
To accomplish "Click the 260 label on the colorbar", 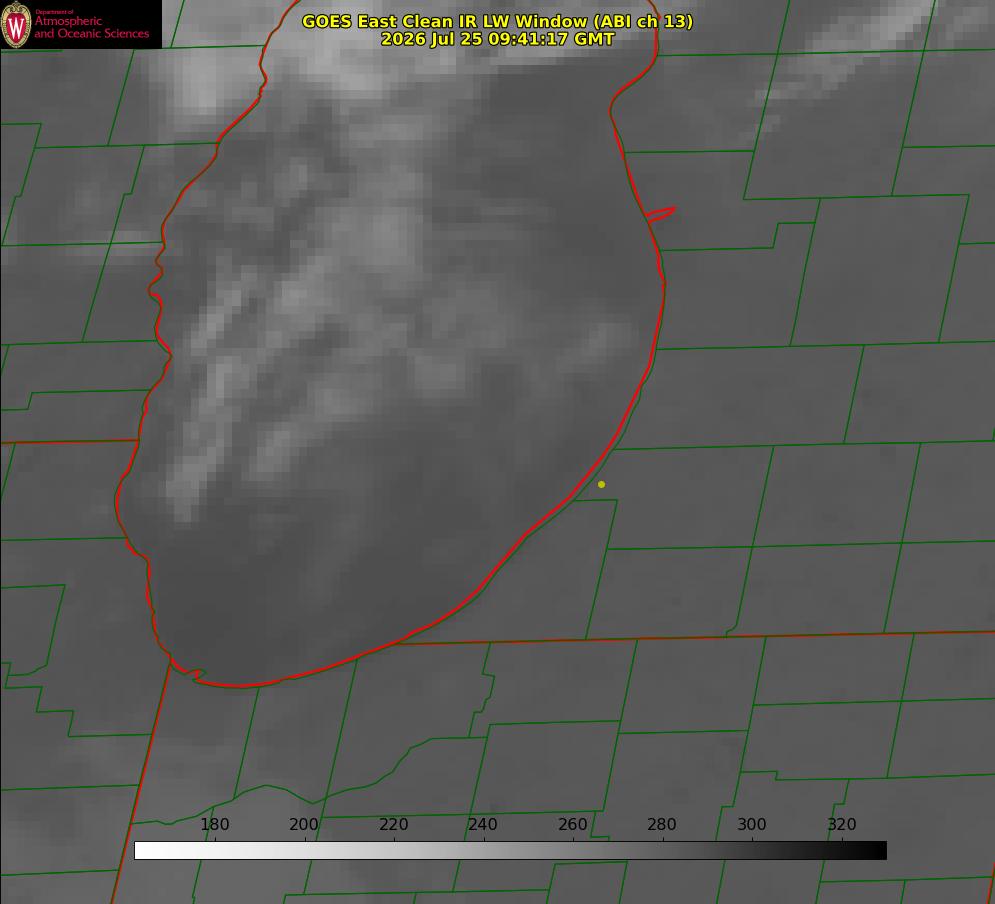I will tap(572, 824).
